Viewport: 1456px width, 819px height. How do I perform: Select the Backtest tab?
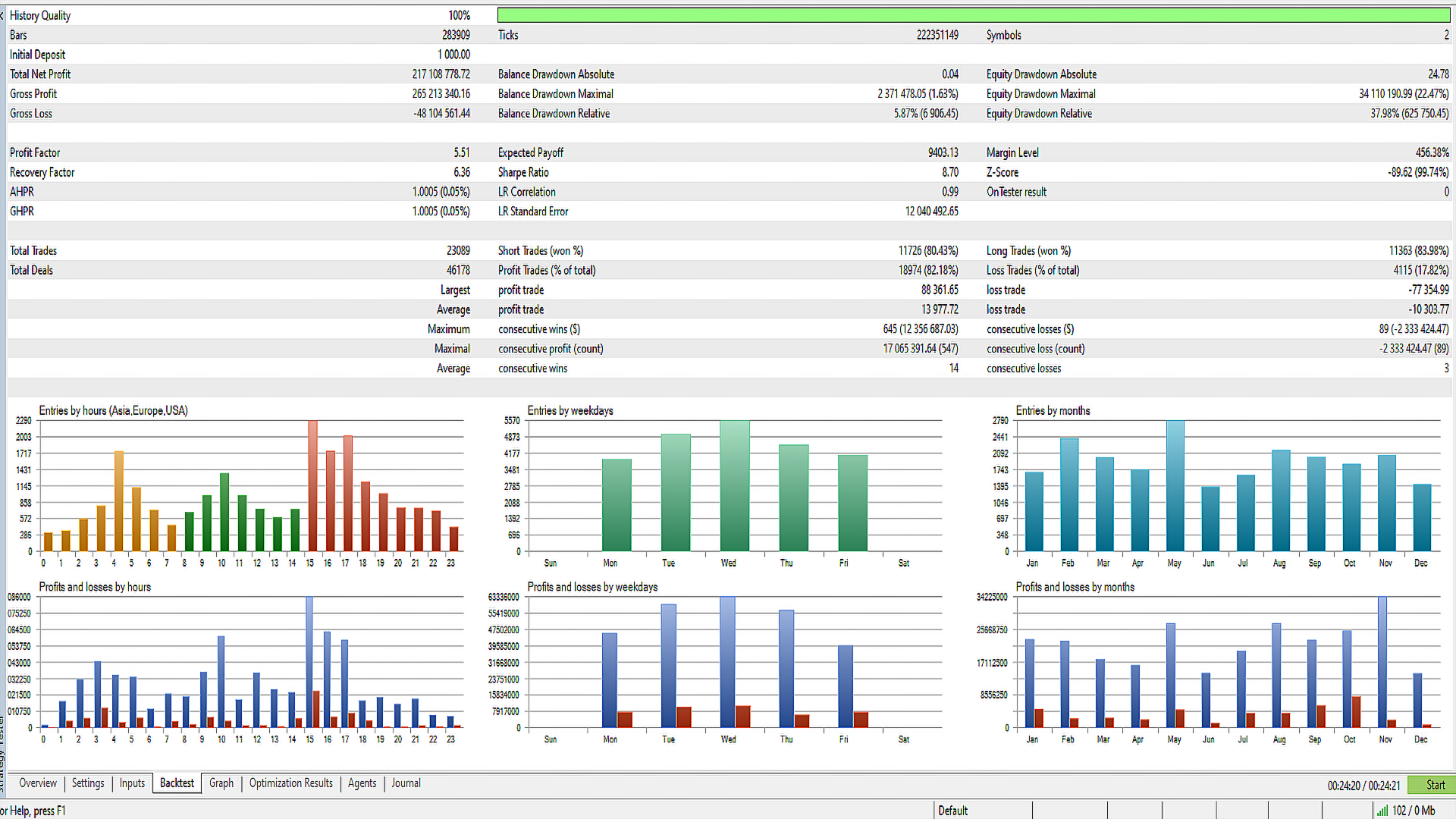177,783
